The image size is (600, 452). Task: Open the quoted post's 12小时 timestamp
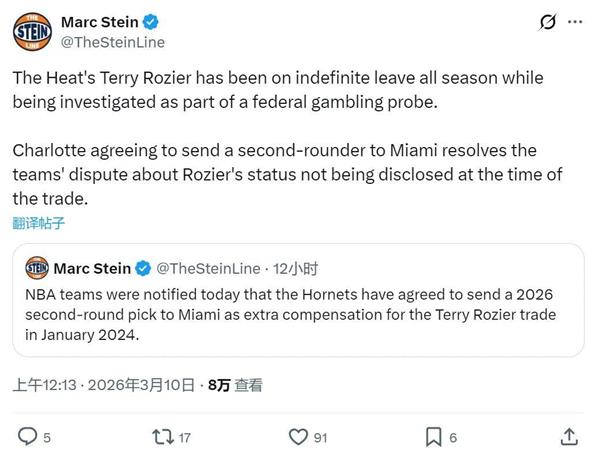(297, 268)
